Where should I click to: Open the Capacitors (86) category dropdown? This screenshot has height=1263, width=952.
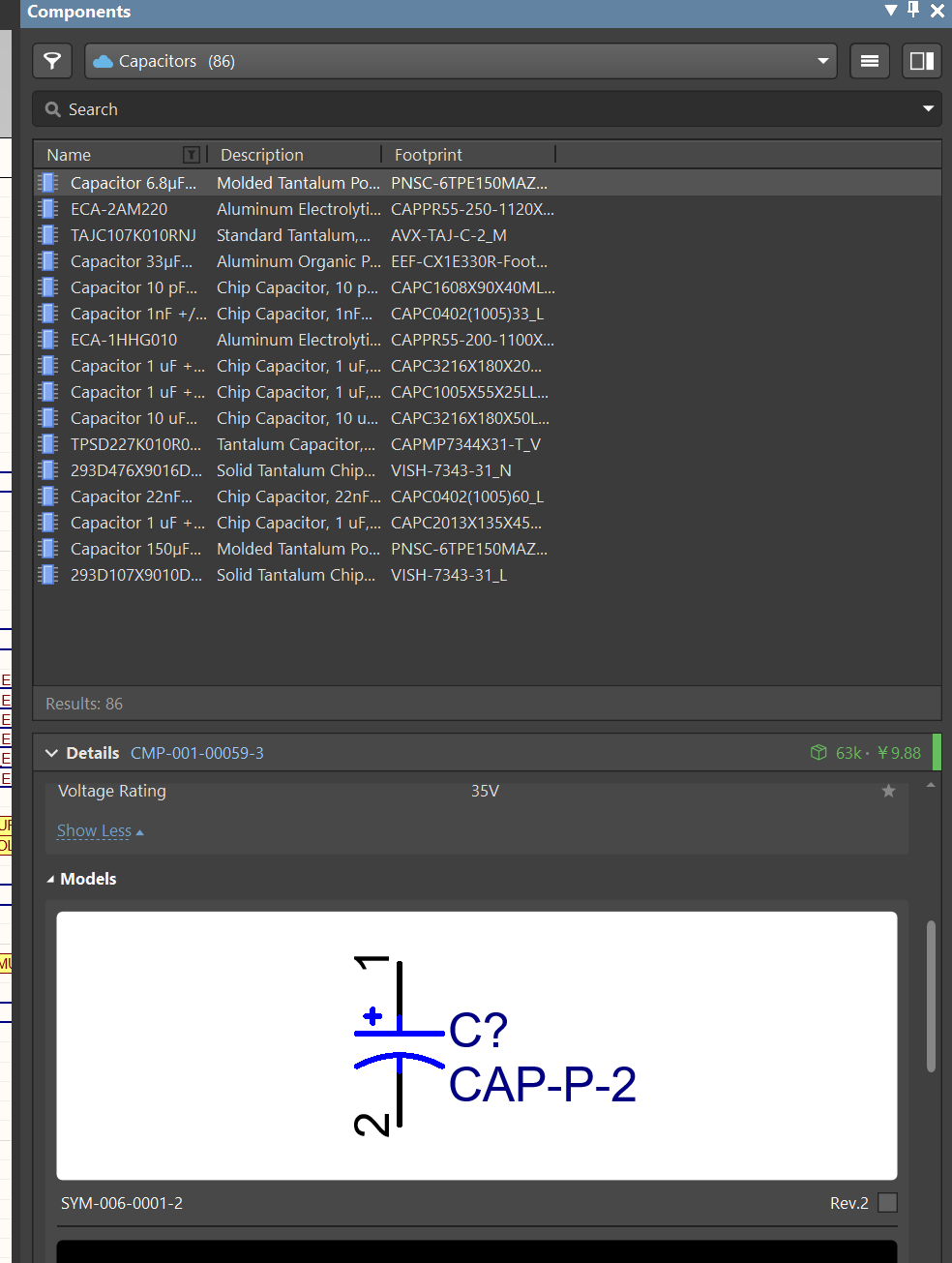coord(461,61)
